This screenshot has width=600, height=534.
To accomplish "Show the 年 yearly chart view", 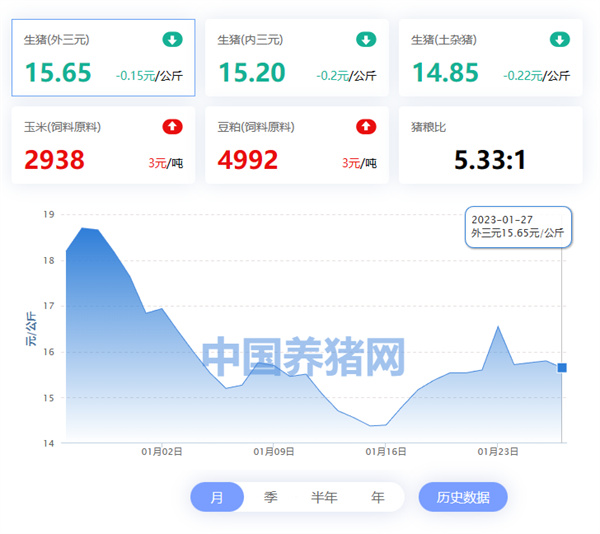I will click(x=377, y=497).
